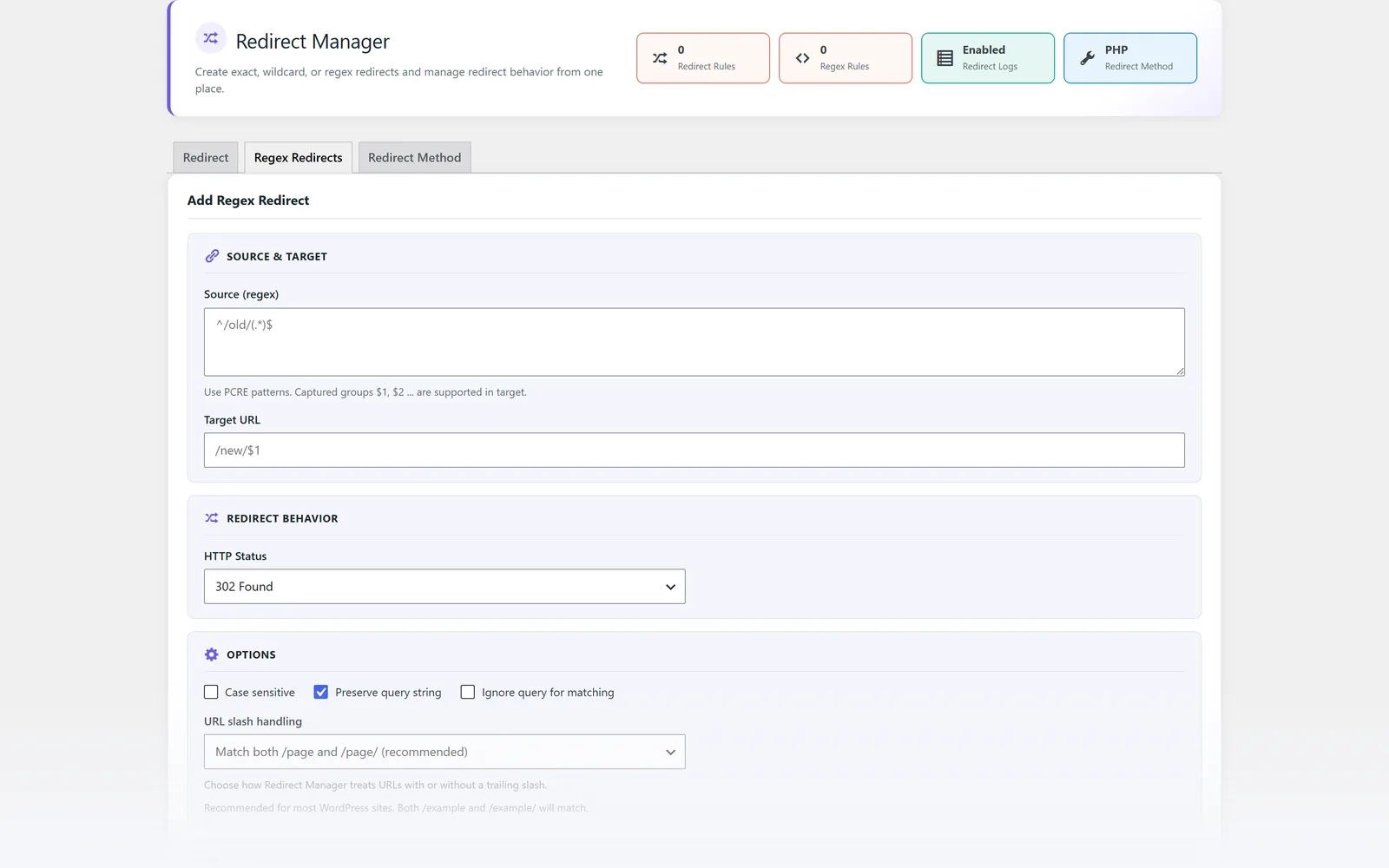Uncheck Preserve query string
This screenshot has width=1389, height=868.
click(x=321, y=692)
